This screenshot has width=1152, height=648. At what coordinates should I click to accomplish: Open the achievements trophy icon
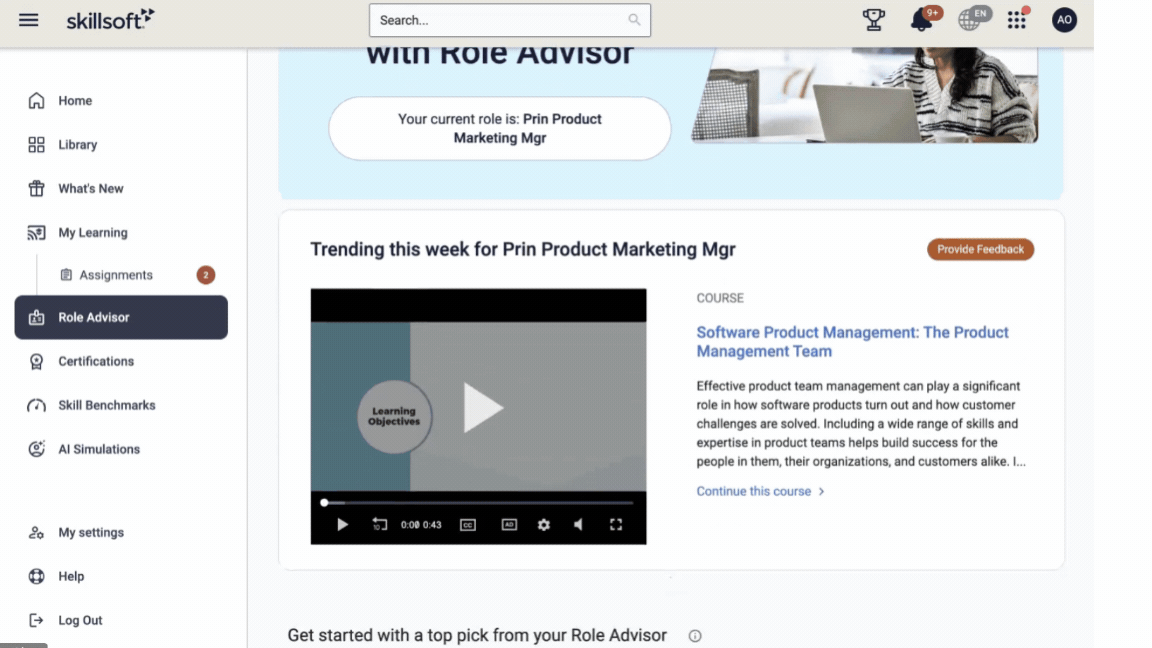[874, 20]
